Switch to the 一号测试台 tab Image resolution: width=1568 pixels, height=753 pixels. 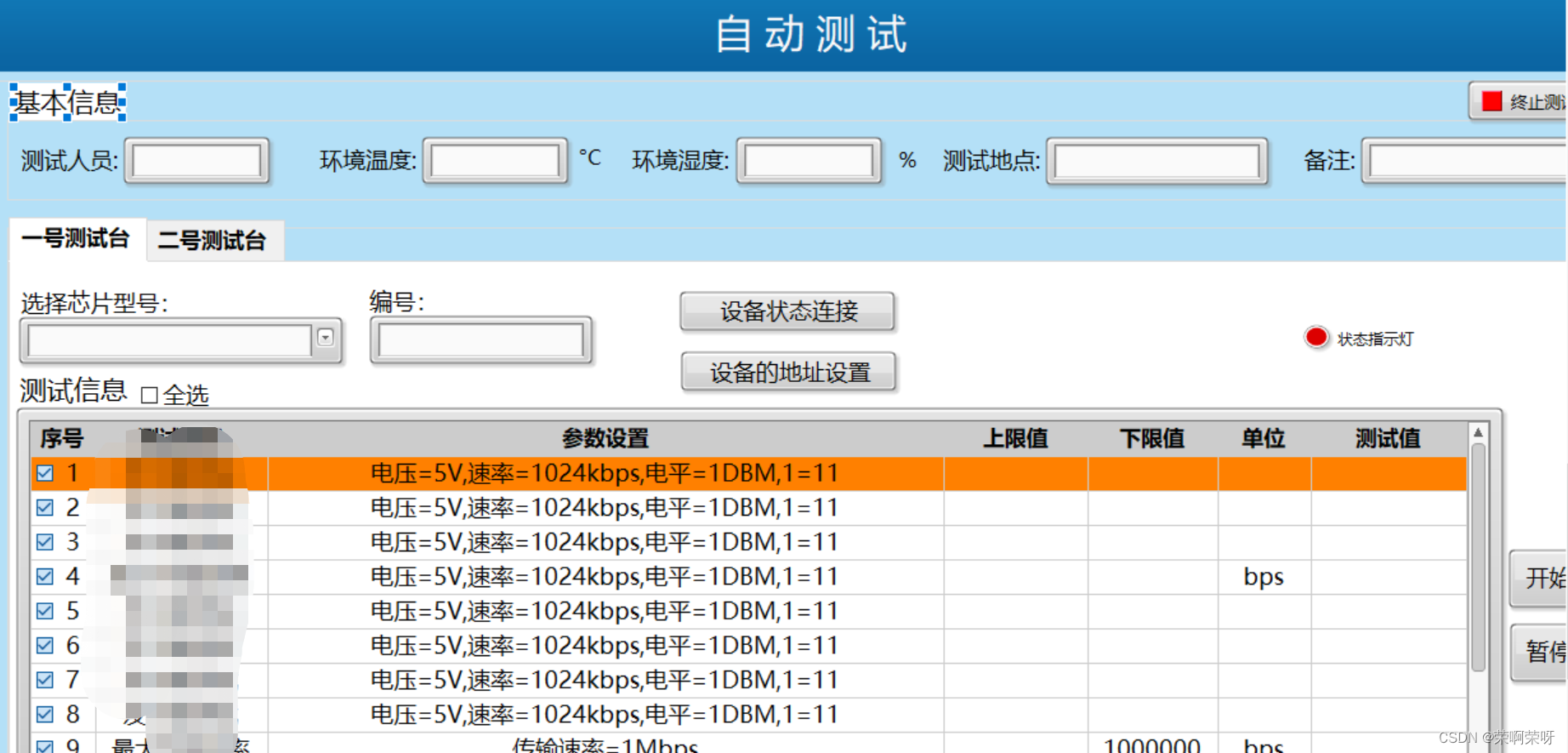(76, 238)
